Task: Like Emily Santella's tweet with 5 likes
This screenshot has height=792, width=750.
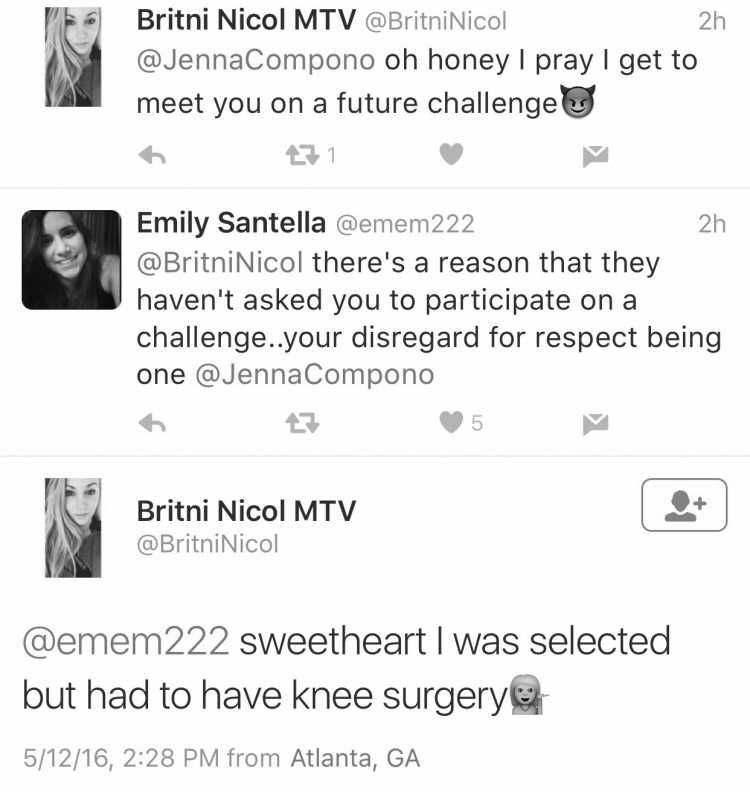Action: (451, 422)
